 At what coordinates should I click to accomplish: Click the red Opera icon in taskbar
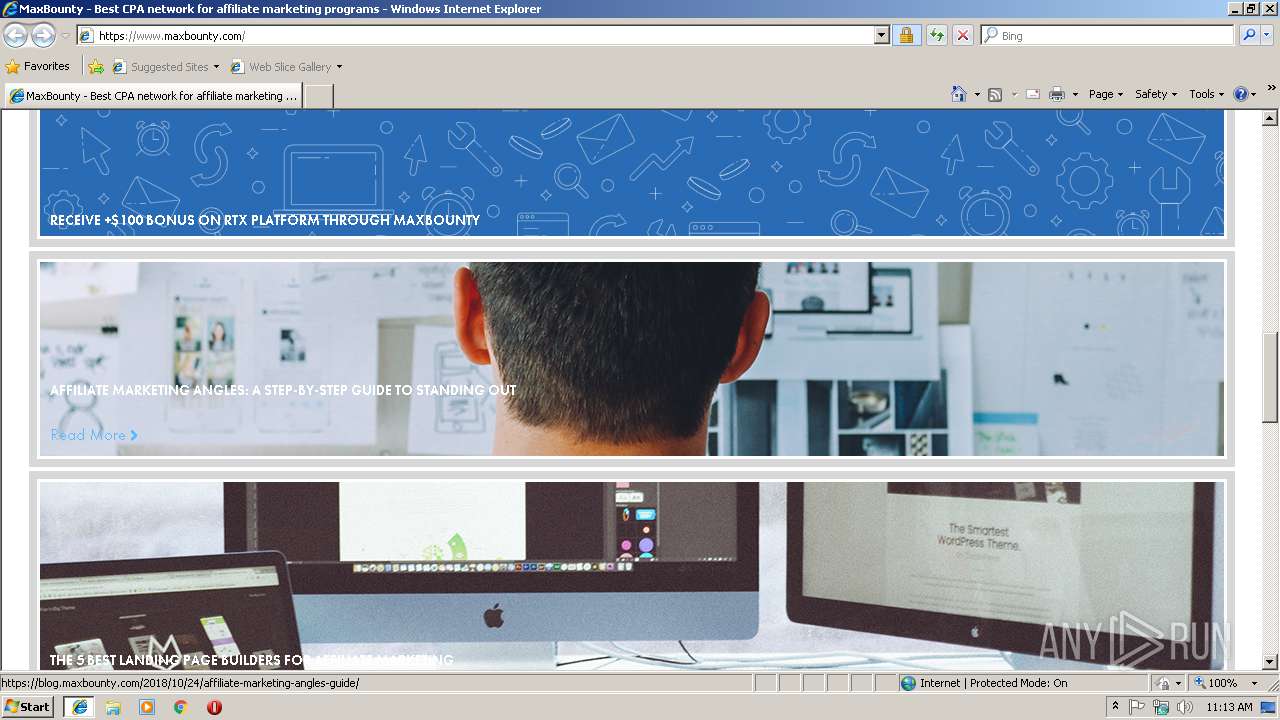(214, 707)
